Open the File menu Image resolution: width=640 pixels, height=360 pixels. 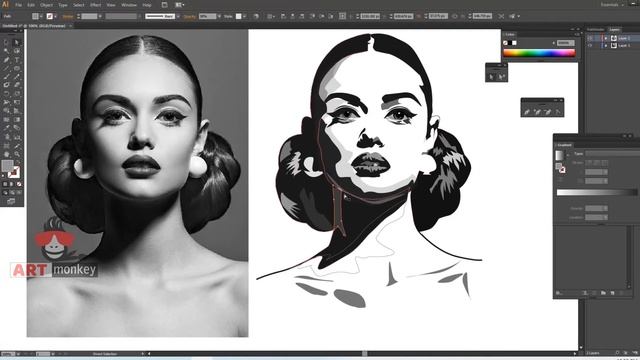point(18,5)
